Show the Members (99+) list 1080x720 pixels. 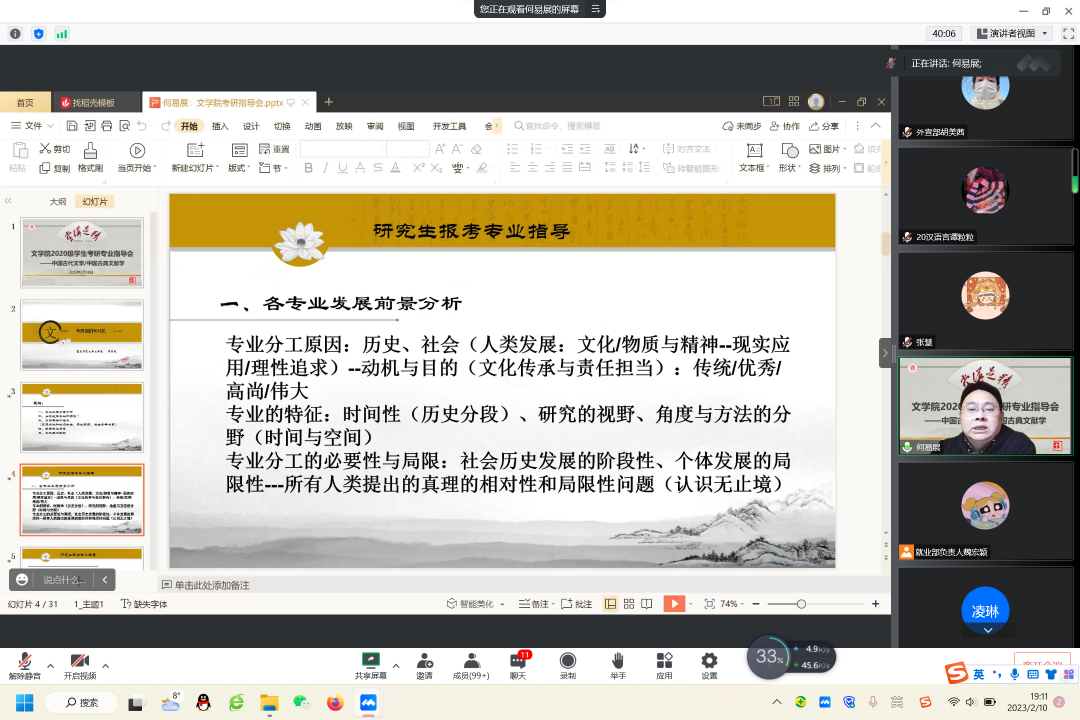pos(471,666)
